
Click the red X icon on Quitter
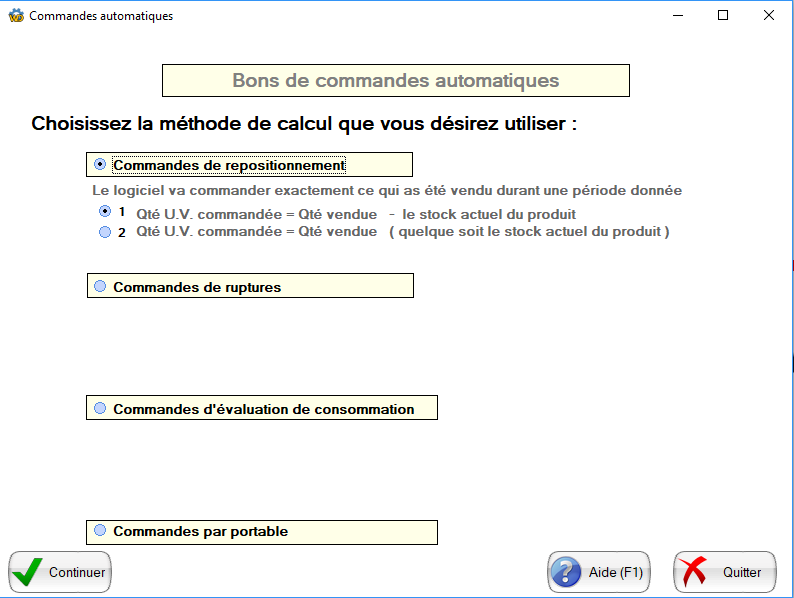pyautogui.click(x=692, y=572)
